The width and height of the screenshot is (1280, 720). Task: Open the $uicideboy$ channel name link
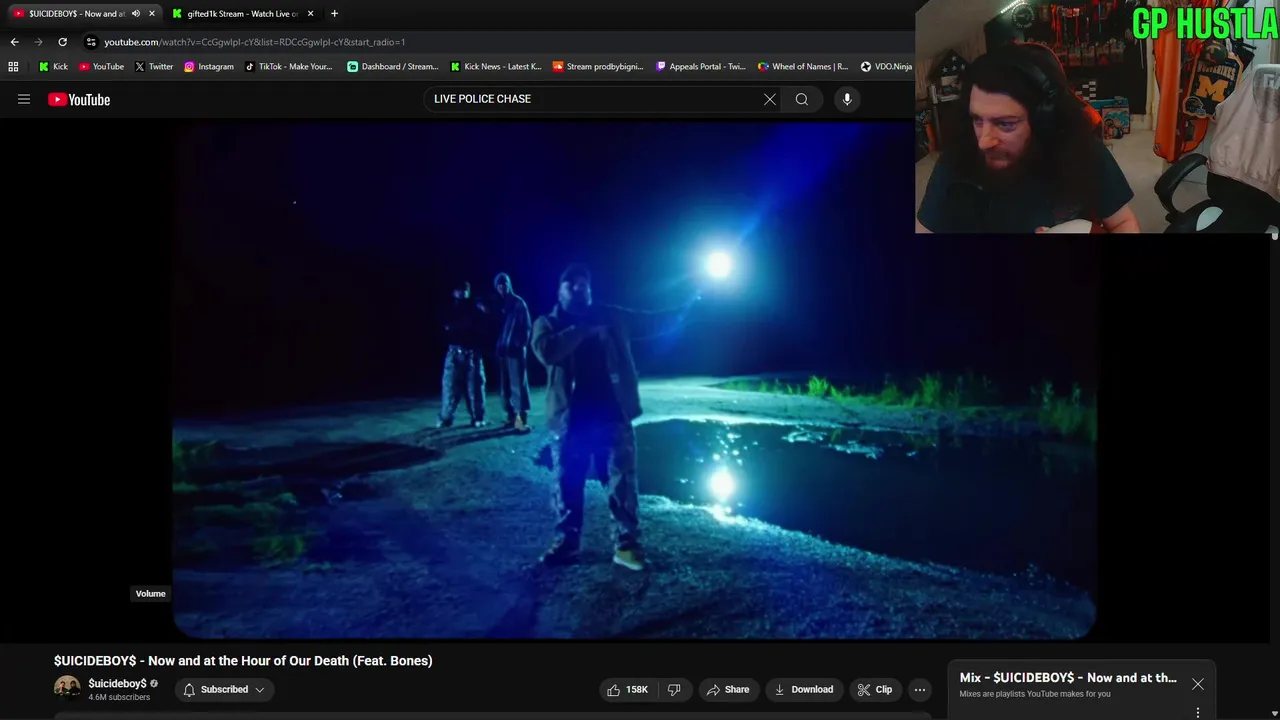[117, 683]
